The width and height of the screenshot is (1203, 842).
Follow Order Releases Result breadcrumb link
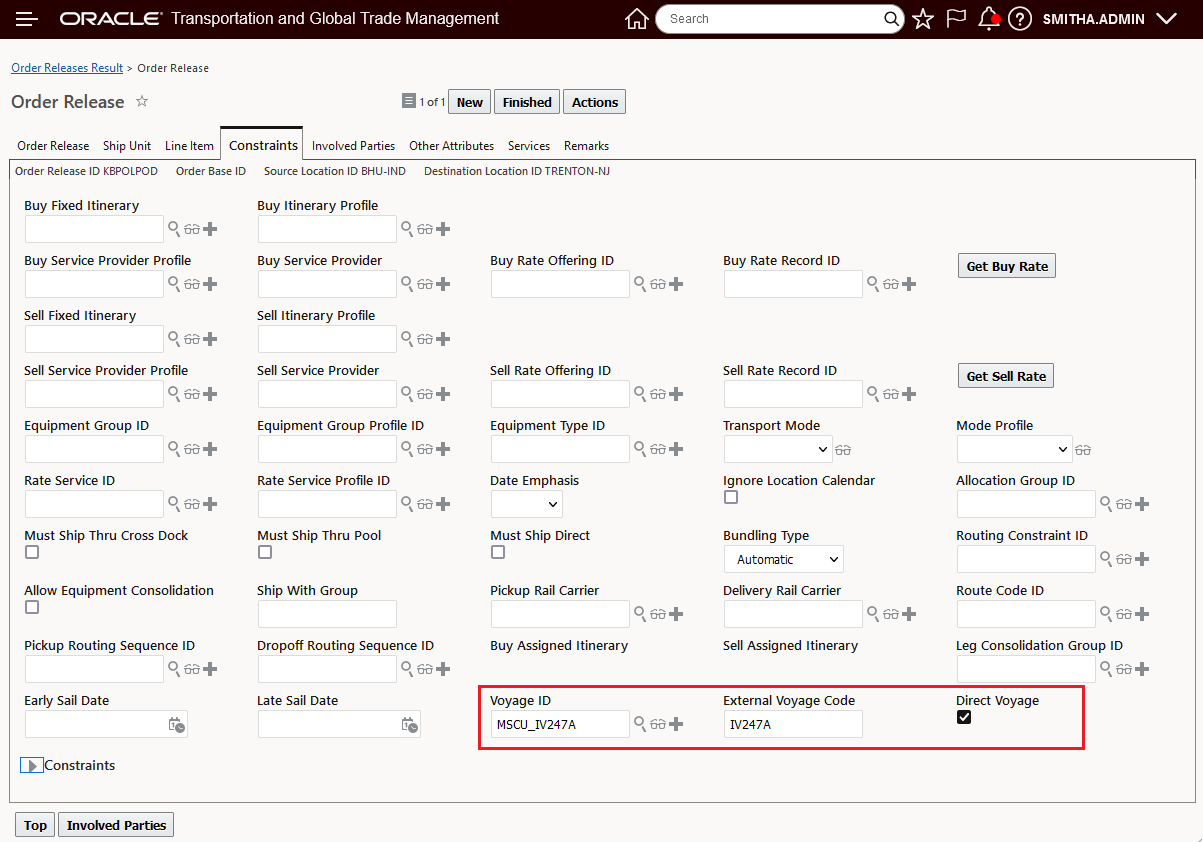67,68
